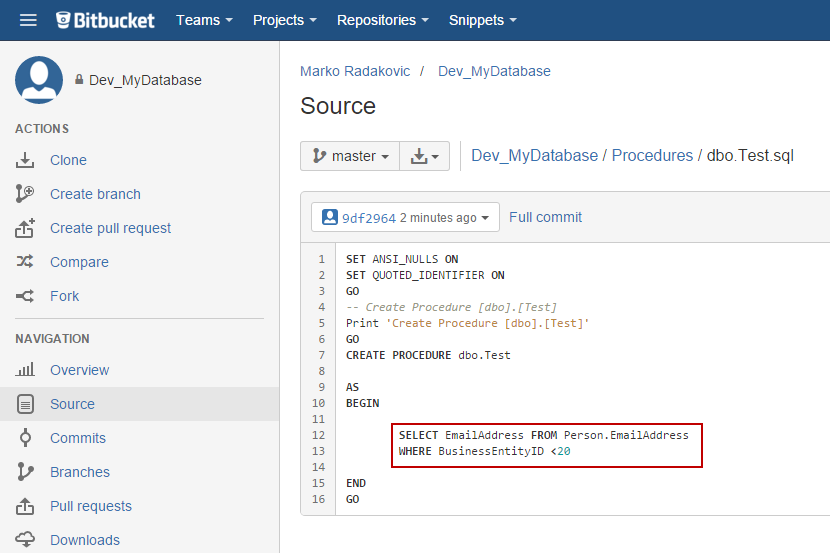Click line number 1 in gutter
Screen dimensions: 830x553
[x=321, y=259]
